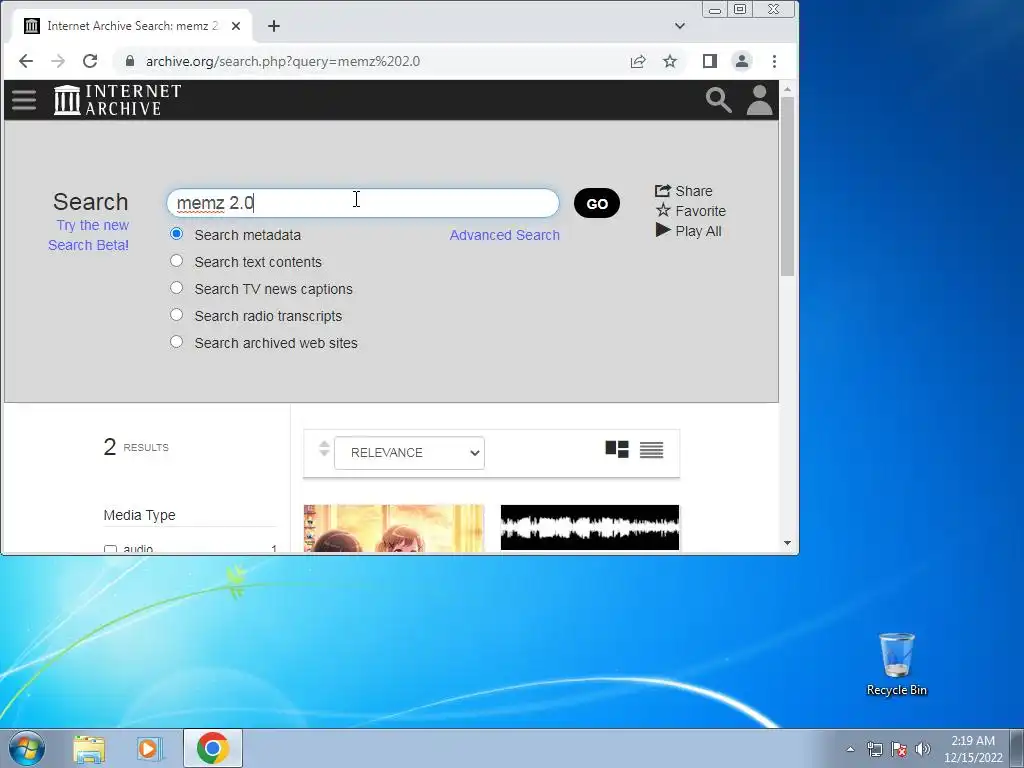View site info via padlock icon

pyautogui.click(x=129, y=61)
